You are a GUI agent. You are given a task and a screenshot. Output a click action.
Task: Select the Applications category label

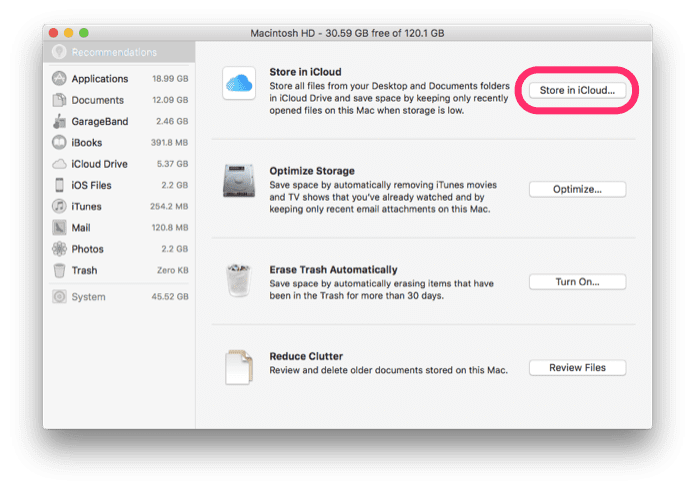tap(100, 78)
